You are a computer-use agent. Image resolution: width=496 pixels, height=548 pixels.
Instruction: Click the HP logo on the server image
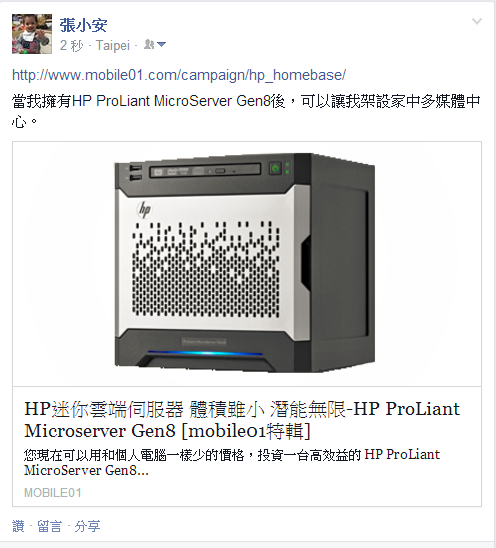point(144,209)
